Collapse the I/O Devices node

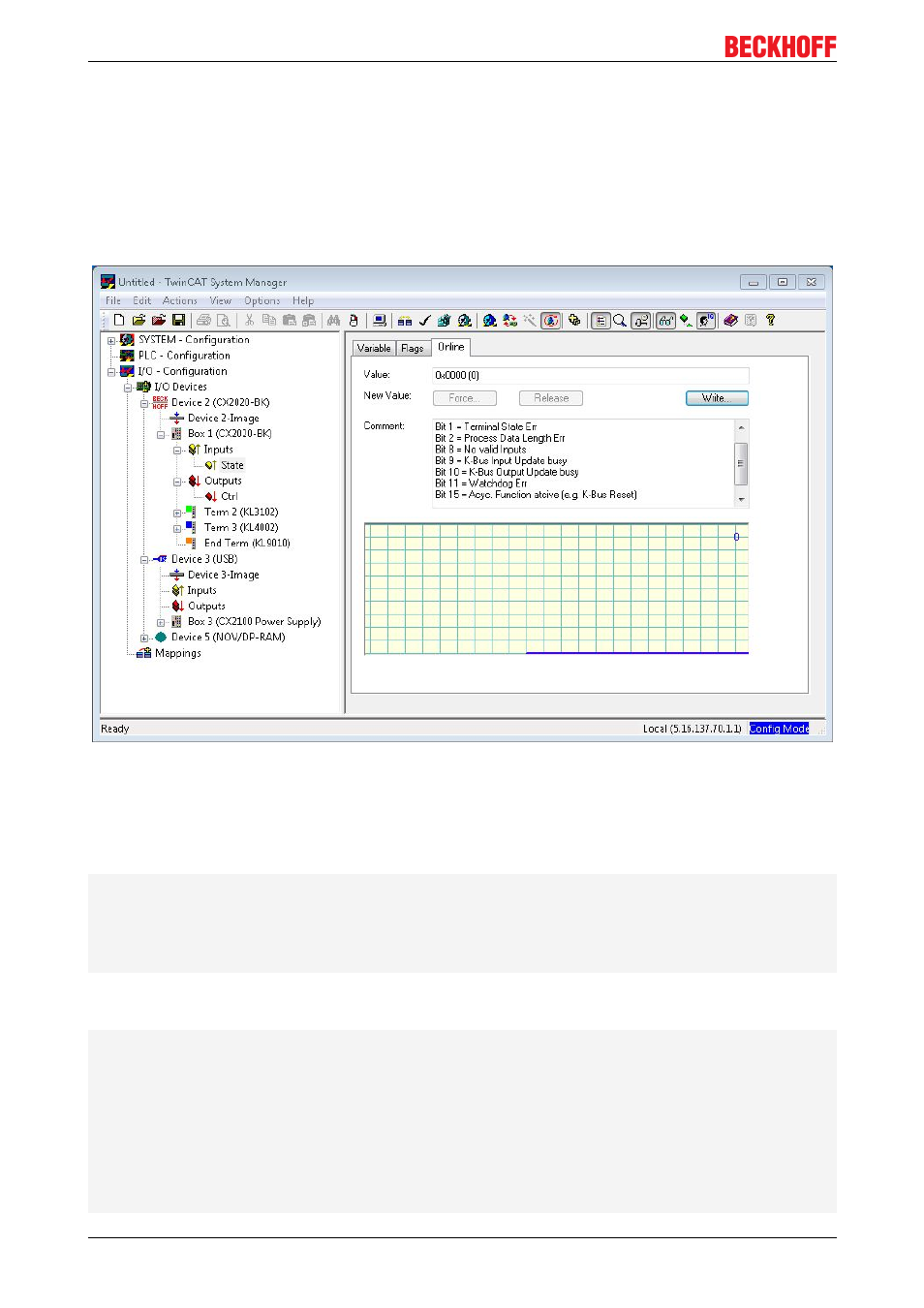128,388
